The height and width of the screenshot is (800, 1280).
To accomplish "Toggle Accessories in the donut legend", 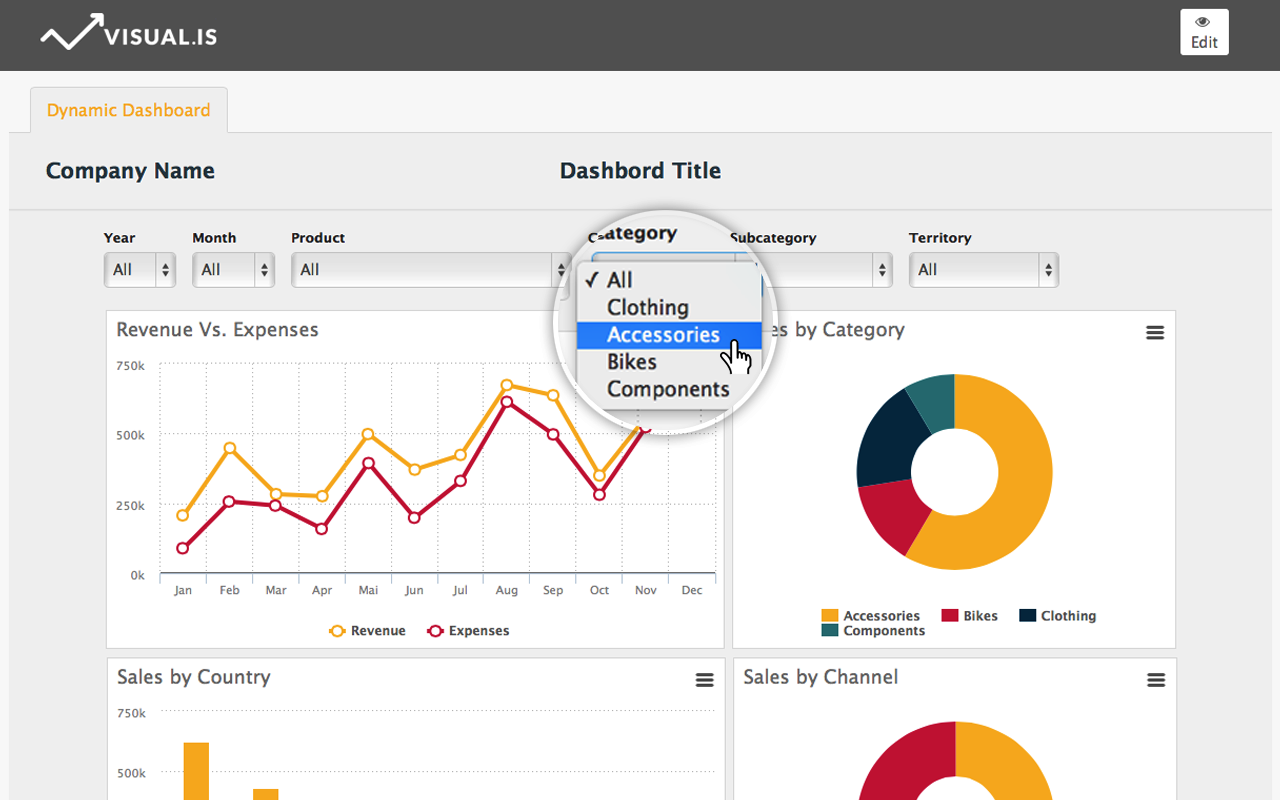I will [870, 616].
